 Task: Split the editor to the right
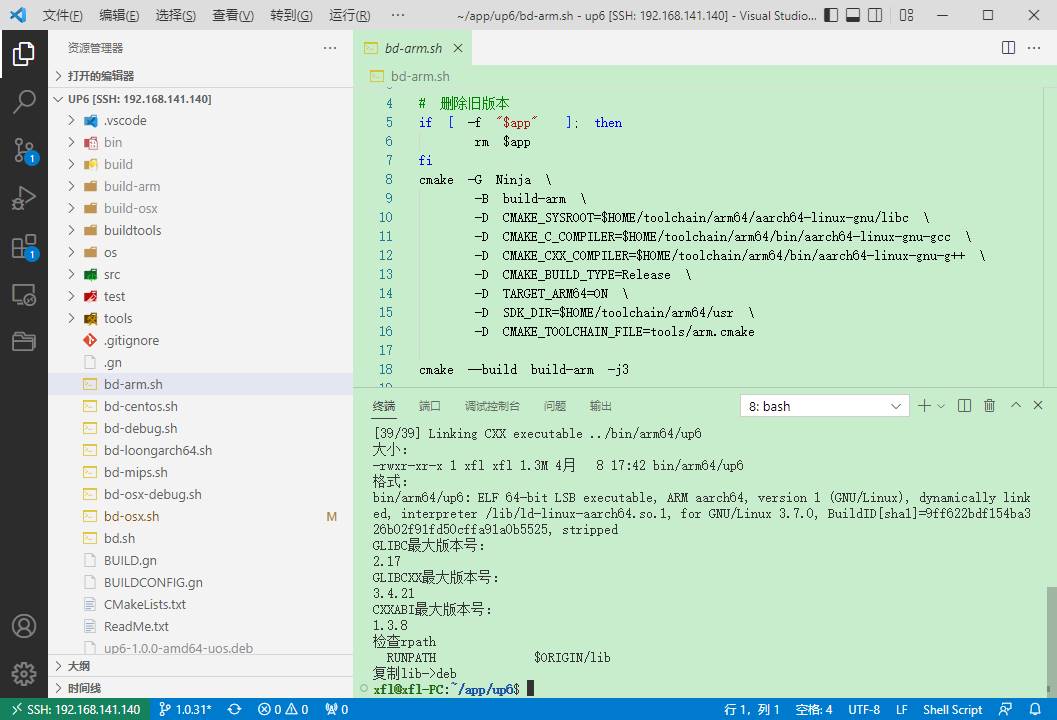(x=1008, y=48)
